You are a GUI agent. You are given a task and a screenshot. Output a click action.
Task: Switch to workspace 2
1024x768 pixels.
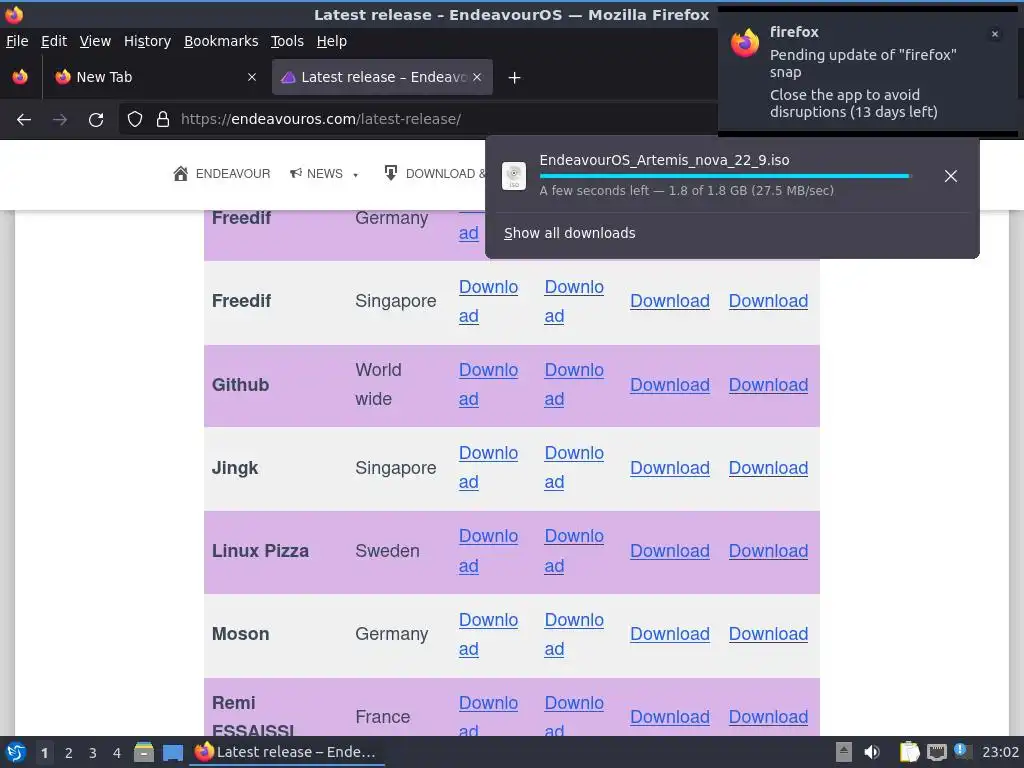click(x=69, y=753)
